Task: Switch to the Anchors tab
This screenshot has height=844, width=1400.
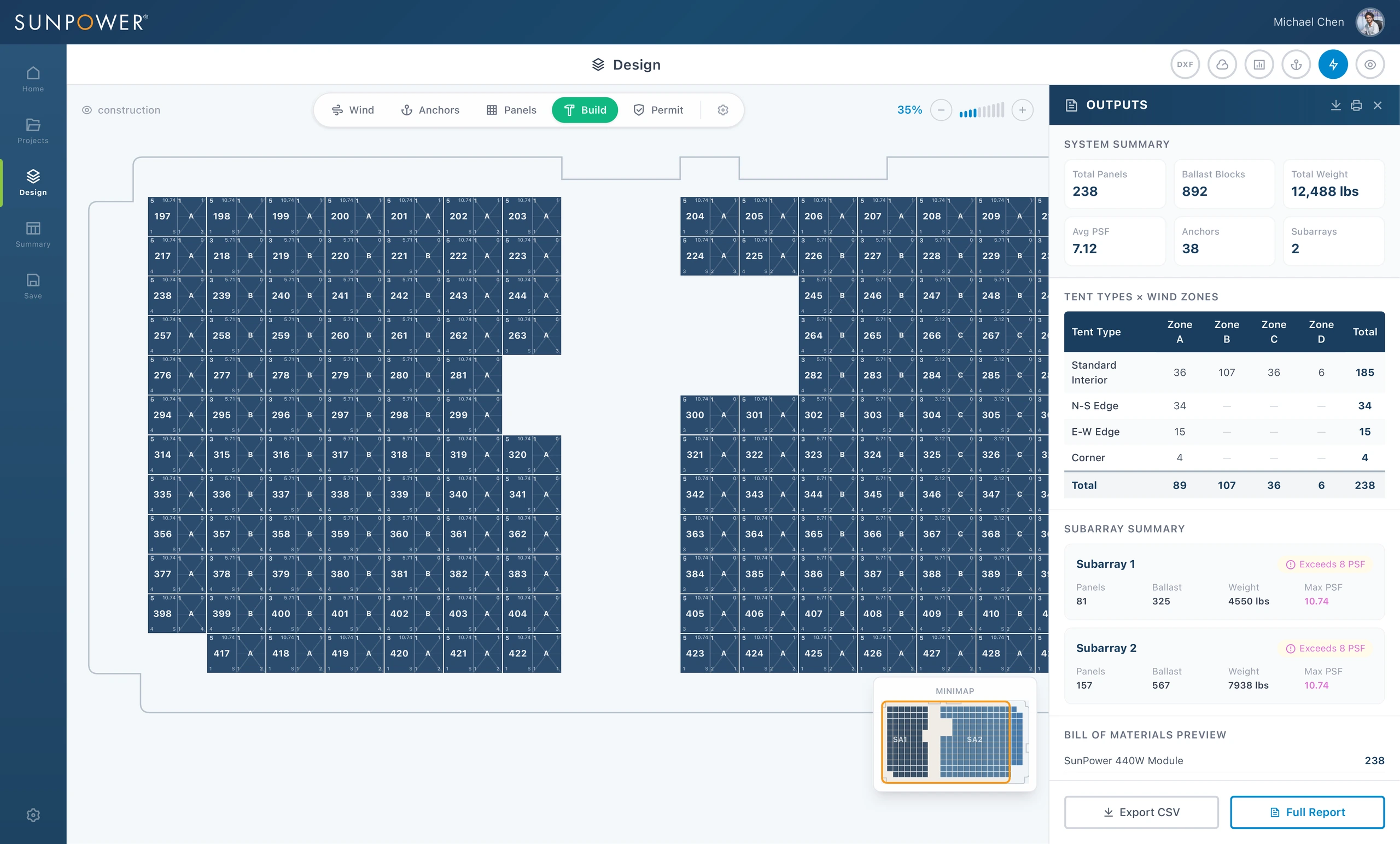Action: click(x=430, y=110)
